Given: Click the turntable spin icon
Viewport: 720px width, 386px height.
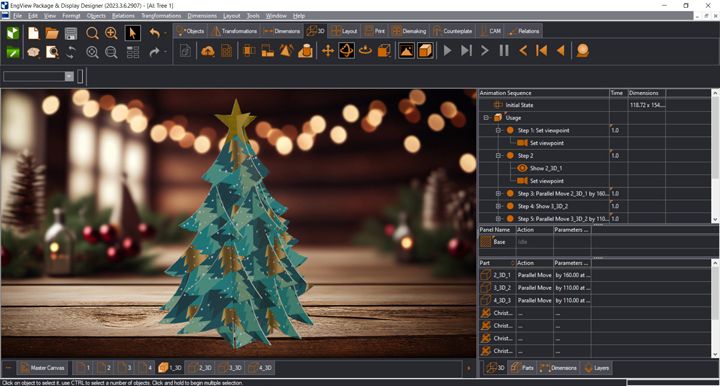Looking at the screenshot, I should click(x=365, y=50).
